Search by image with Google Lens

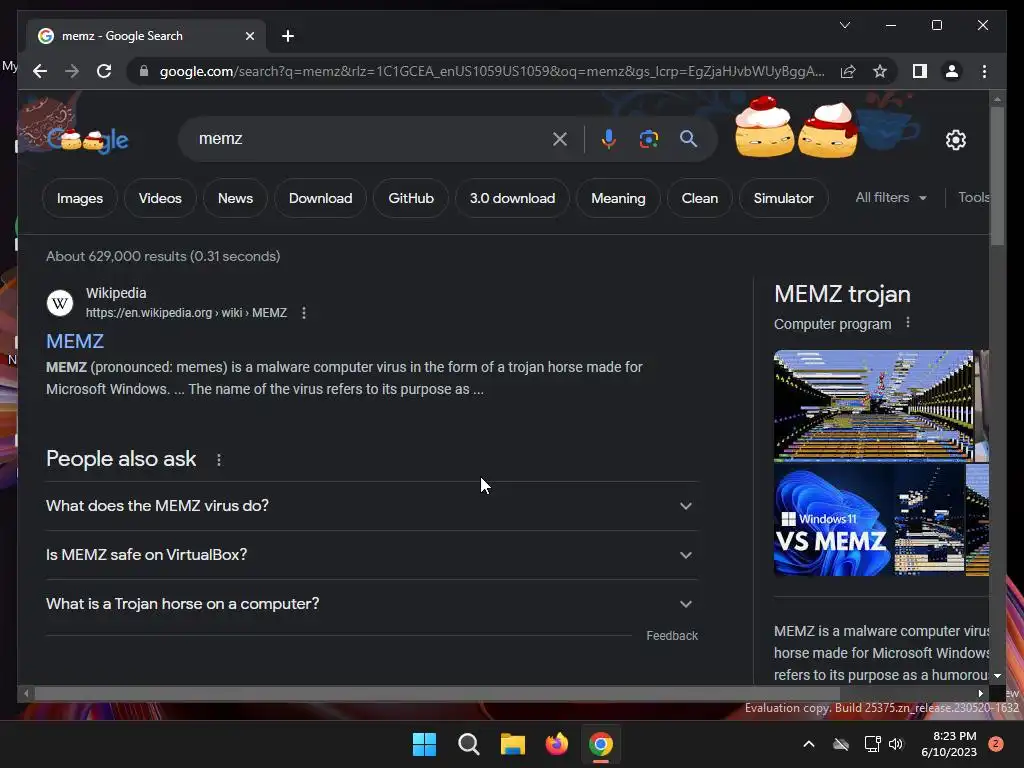click(648, 138)
